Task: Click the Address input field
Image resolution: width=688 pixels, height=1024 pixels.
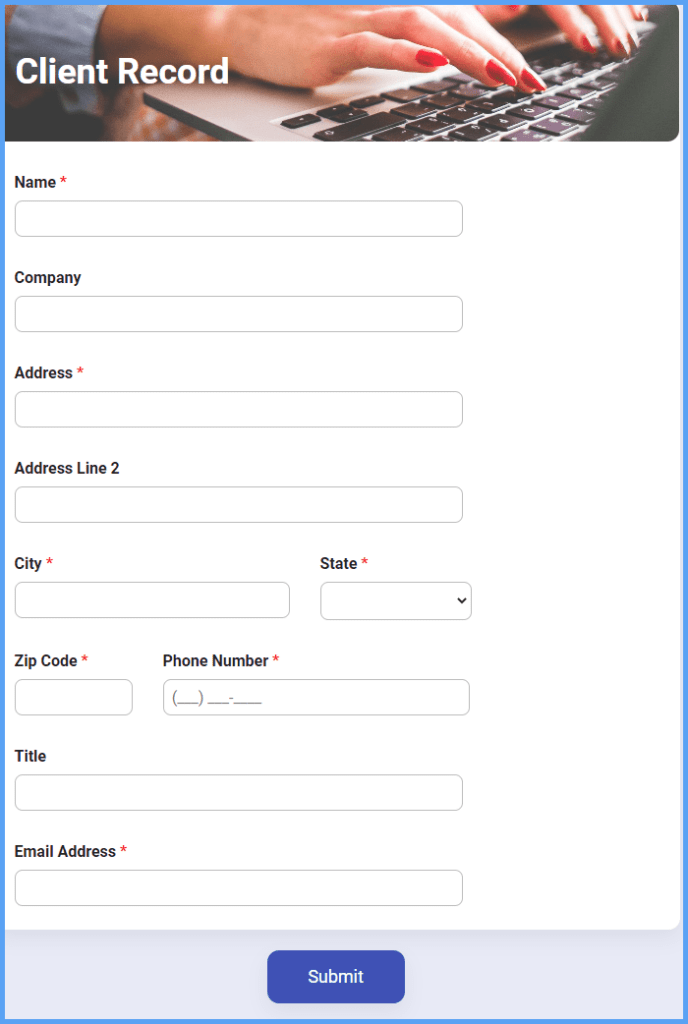Action: [x=238, y=409]
